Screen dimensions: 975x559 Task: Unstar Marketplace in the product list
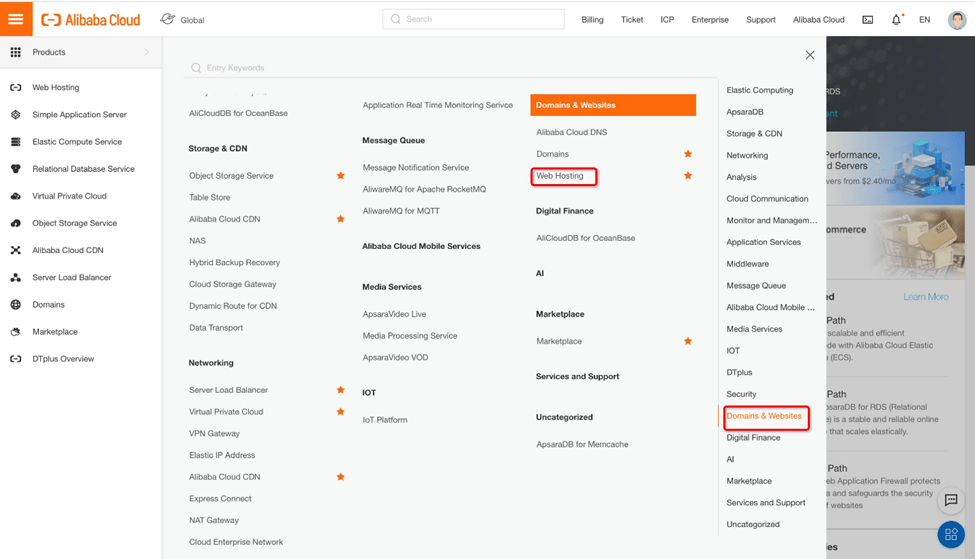(x=688, y=341)
